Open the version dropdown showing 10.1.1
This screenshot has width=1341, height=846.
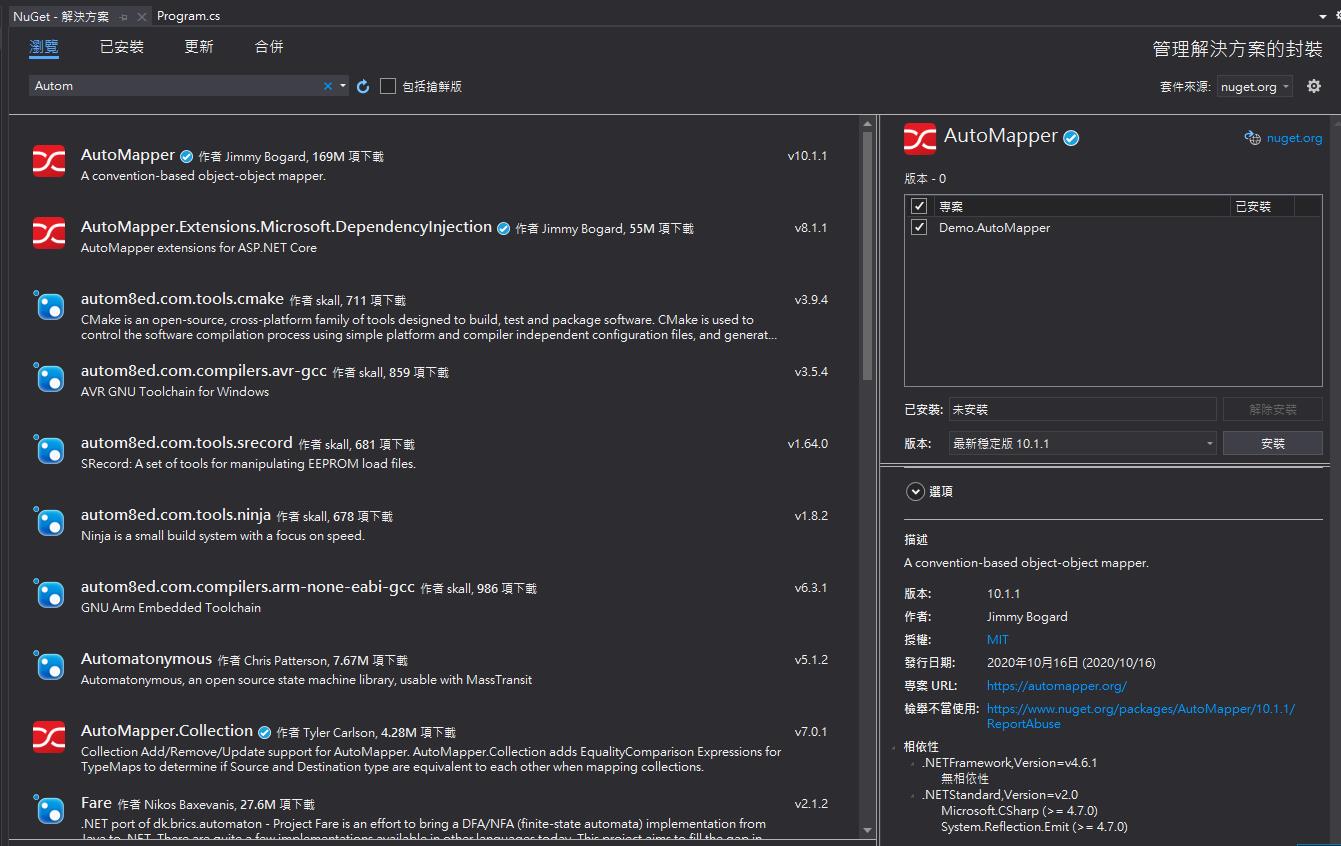click(1082, 443)
